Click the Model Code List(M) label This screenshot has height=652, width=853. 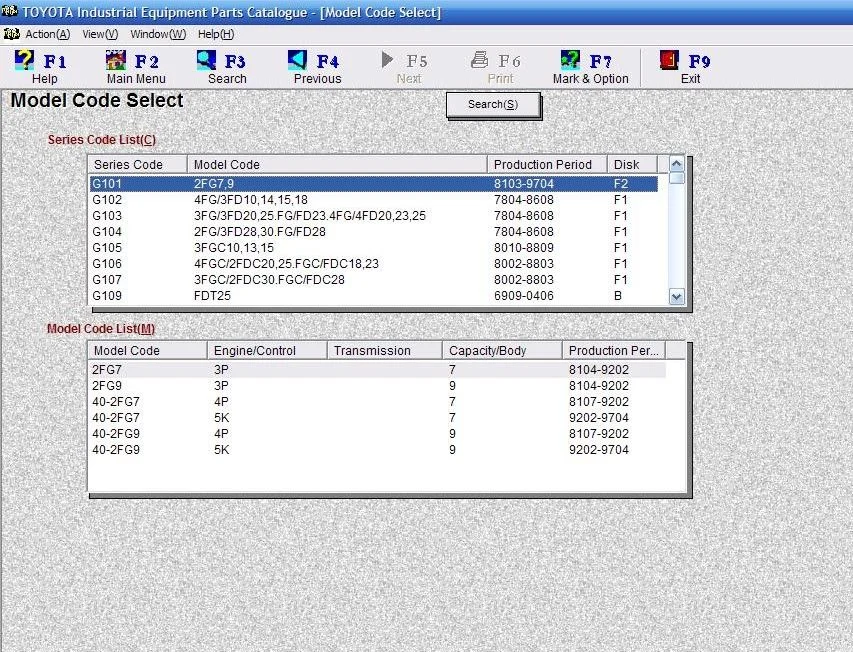[x=101, y=328]
